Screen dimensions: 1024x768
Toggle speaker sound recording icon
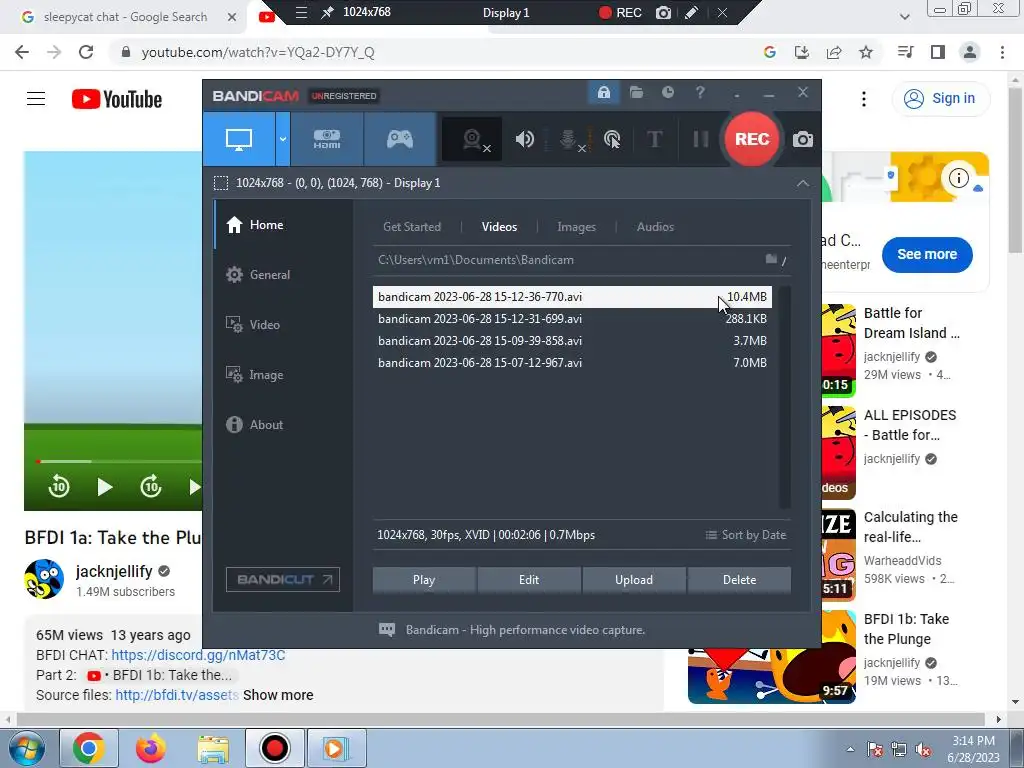point(524,139)
